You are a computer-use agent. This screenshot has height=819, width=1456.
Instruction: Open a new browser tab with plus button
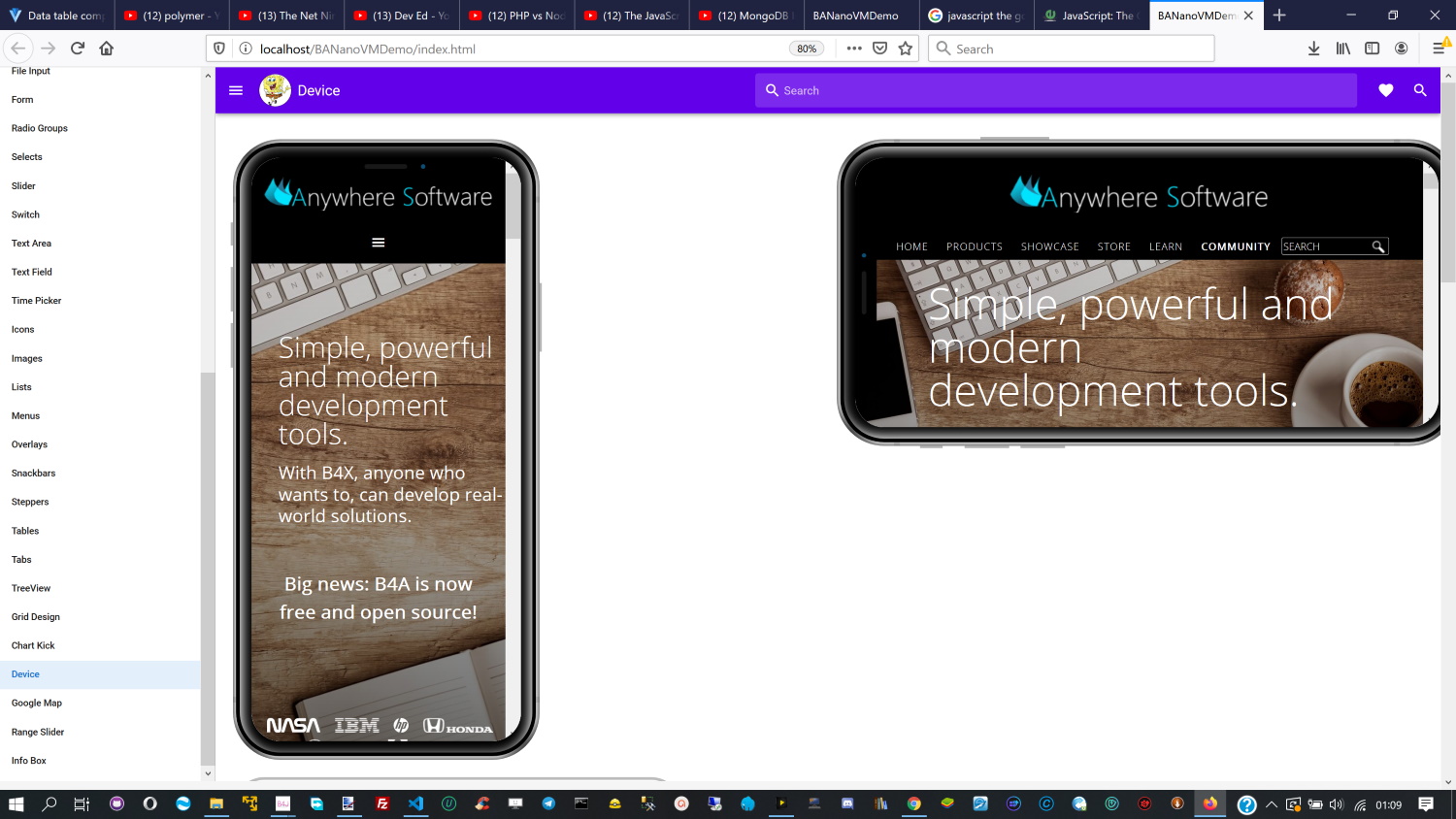tap(1279, 16)
